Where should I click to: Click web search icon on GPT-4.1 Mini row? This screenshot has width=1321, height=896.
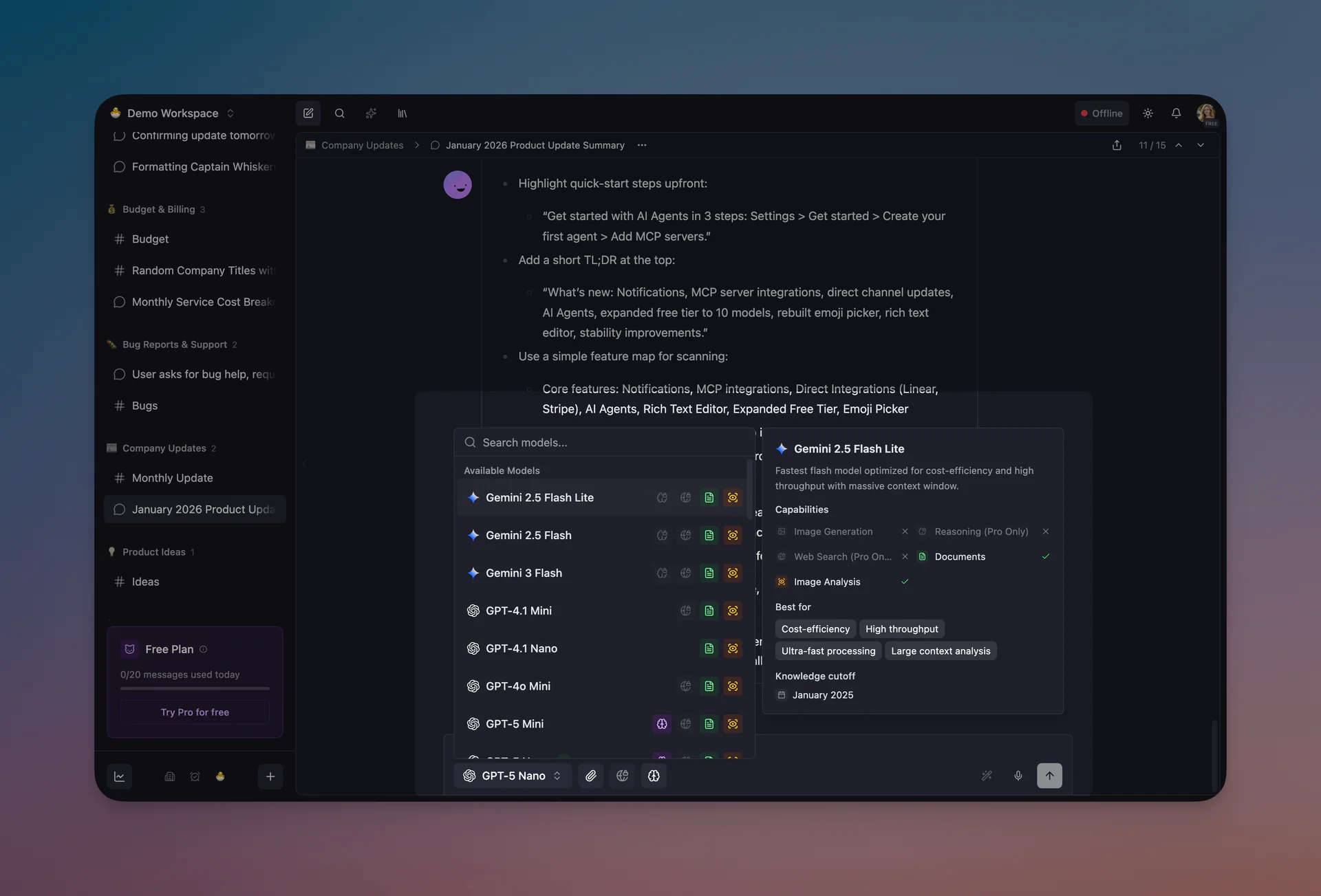coord(686,611)
